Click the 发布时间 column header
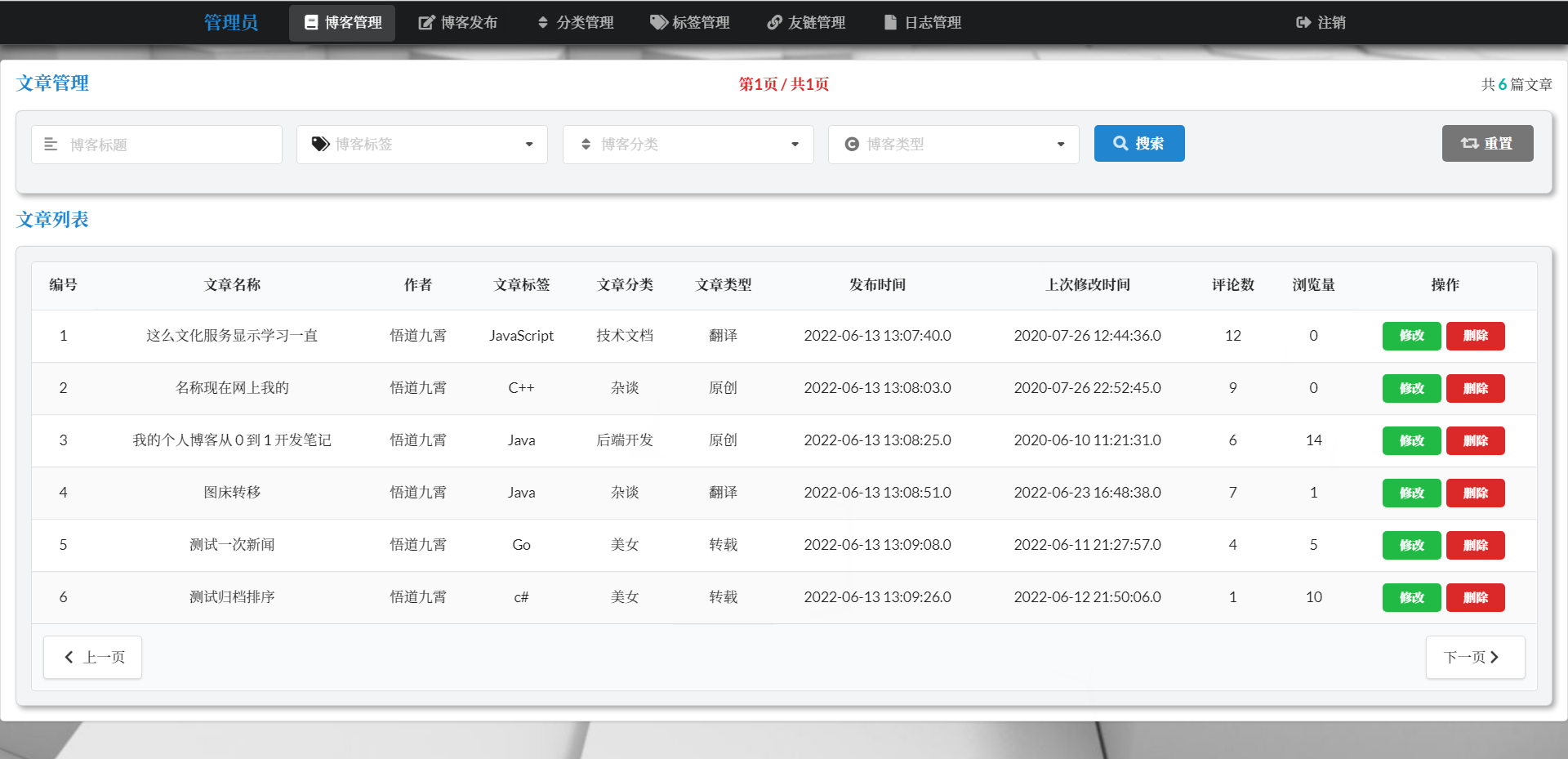The image size is (1568, 759). [877, 285]
